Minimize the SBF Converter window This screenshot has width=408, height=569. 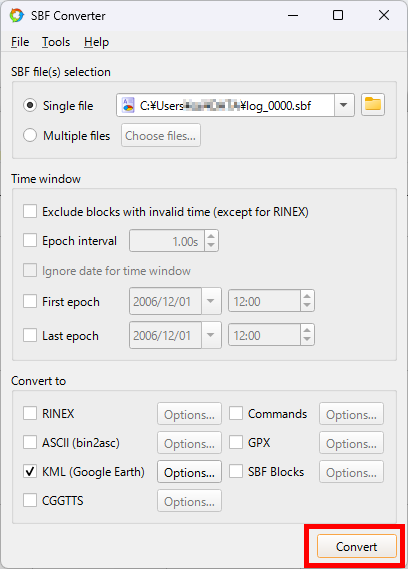(293, 15)
